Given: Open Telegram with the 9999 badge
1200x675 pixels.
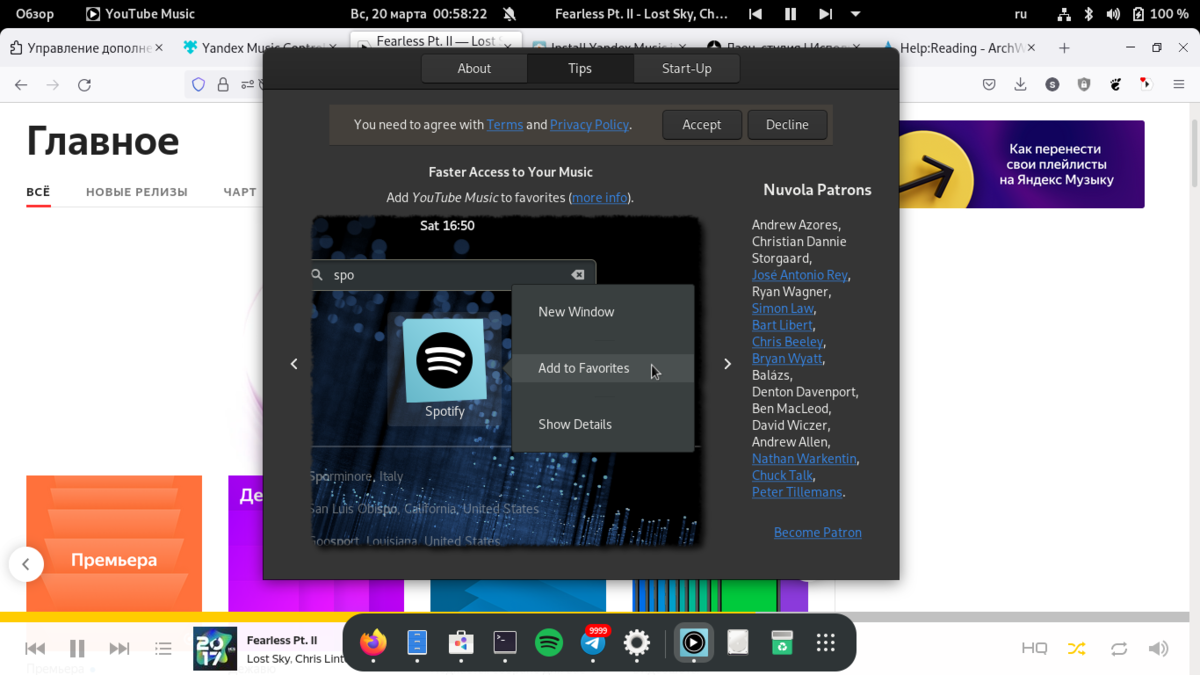Looking at the screenshot, I should point(593,643).
